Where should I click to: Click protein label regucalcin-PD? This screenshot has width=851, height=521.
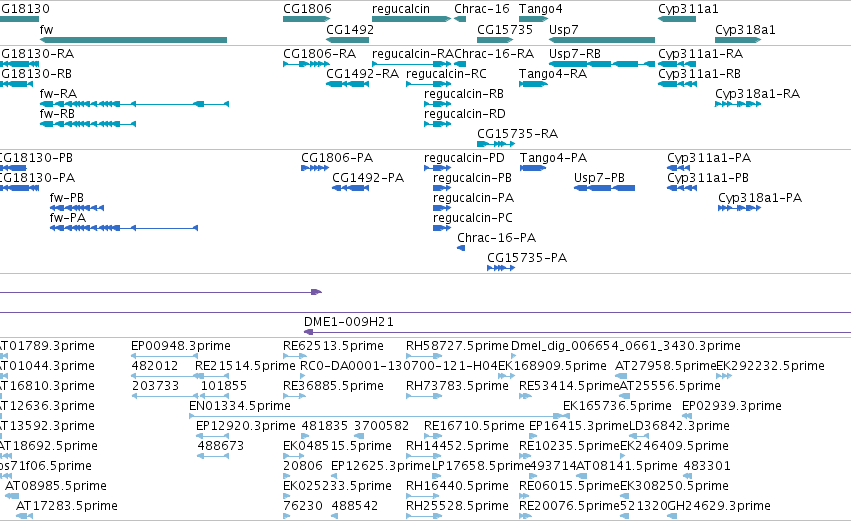click(465, 158)
